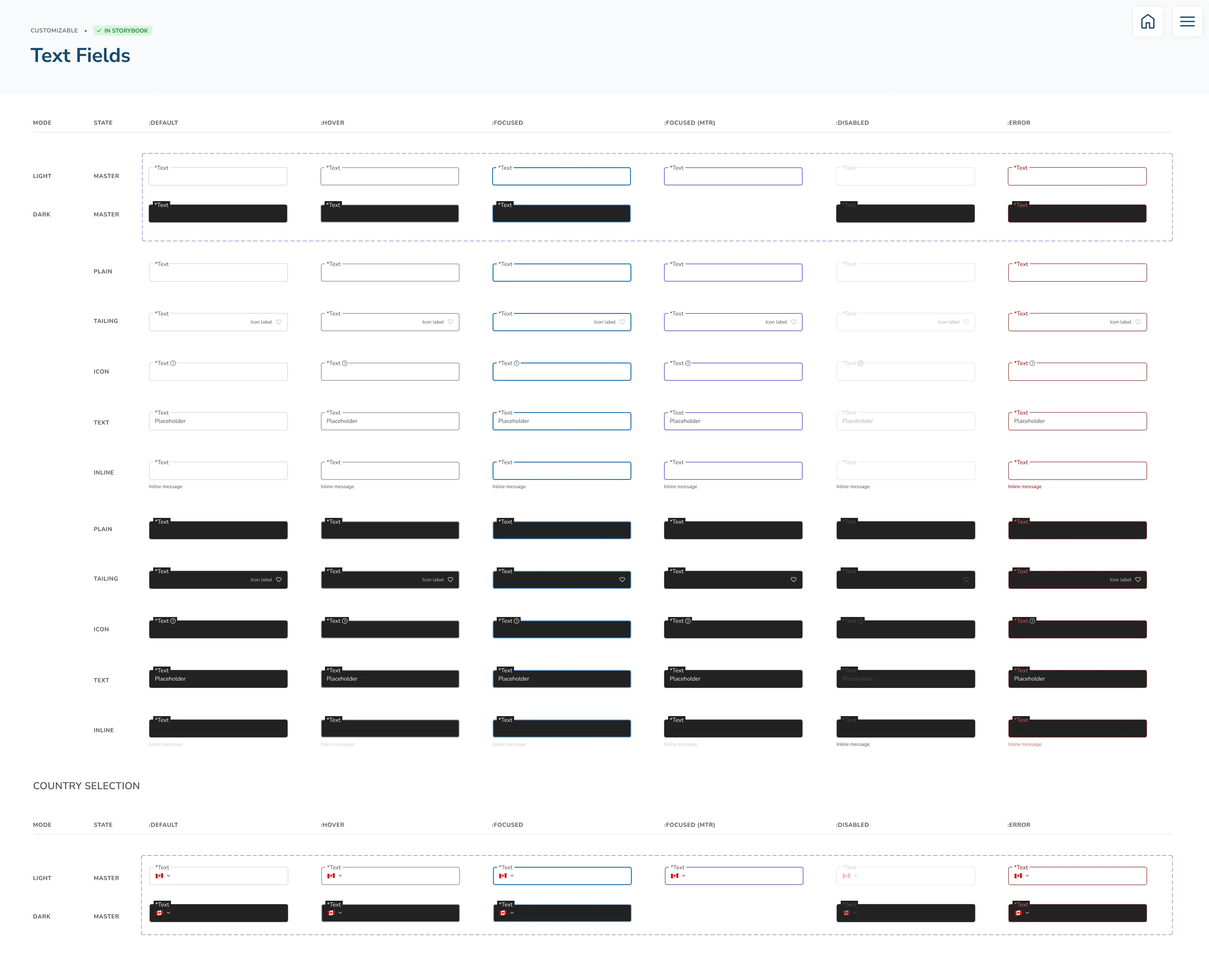Open the dark mode master country dropdown

coord(168,913)
